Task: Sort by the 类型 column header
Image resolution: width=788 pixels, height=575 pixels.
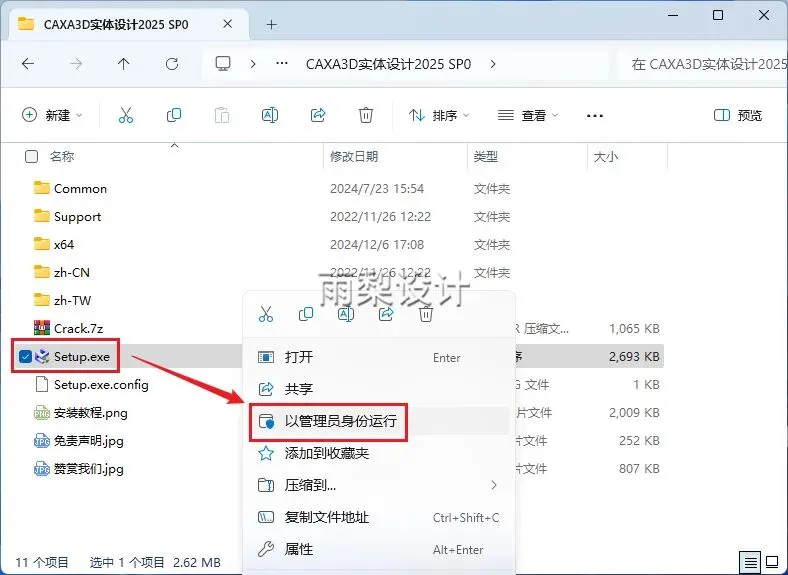Action: tap(485, 156)
